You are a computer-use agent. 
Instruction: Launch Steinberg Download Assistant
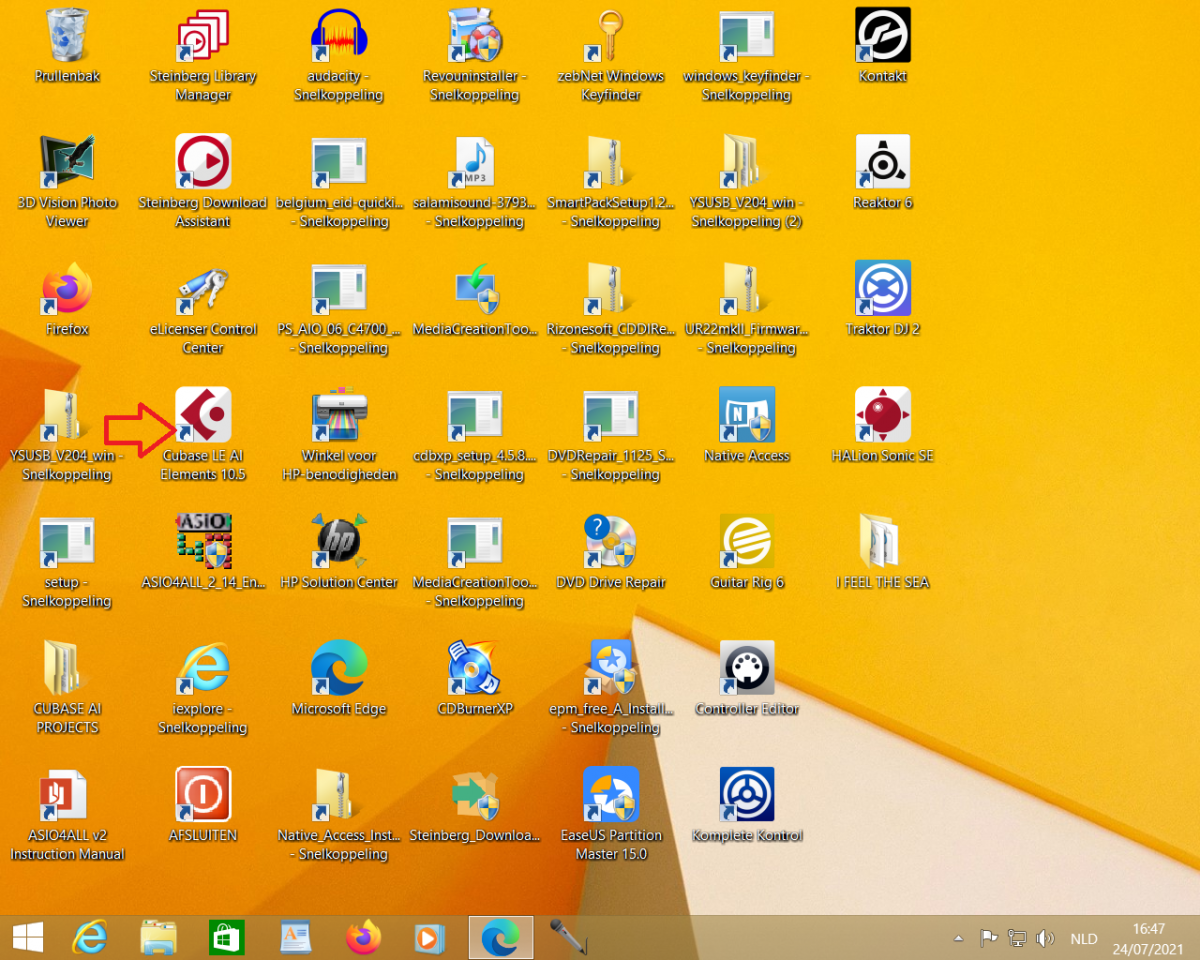(x=203, y=162)
